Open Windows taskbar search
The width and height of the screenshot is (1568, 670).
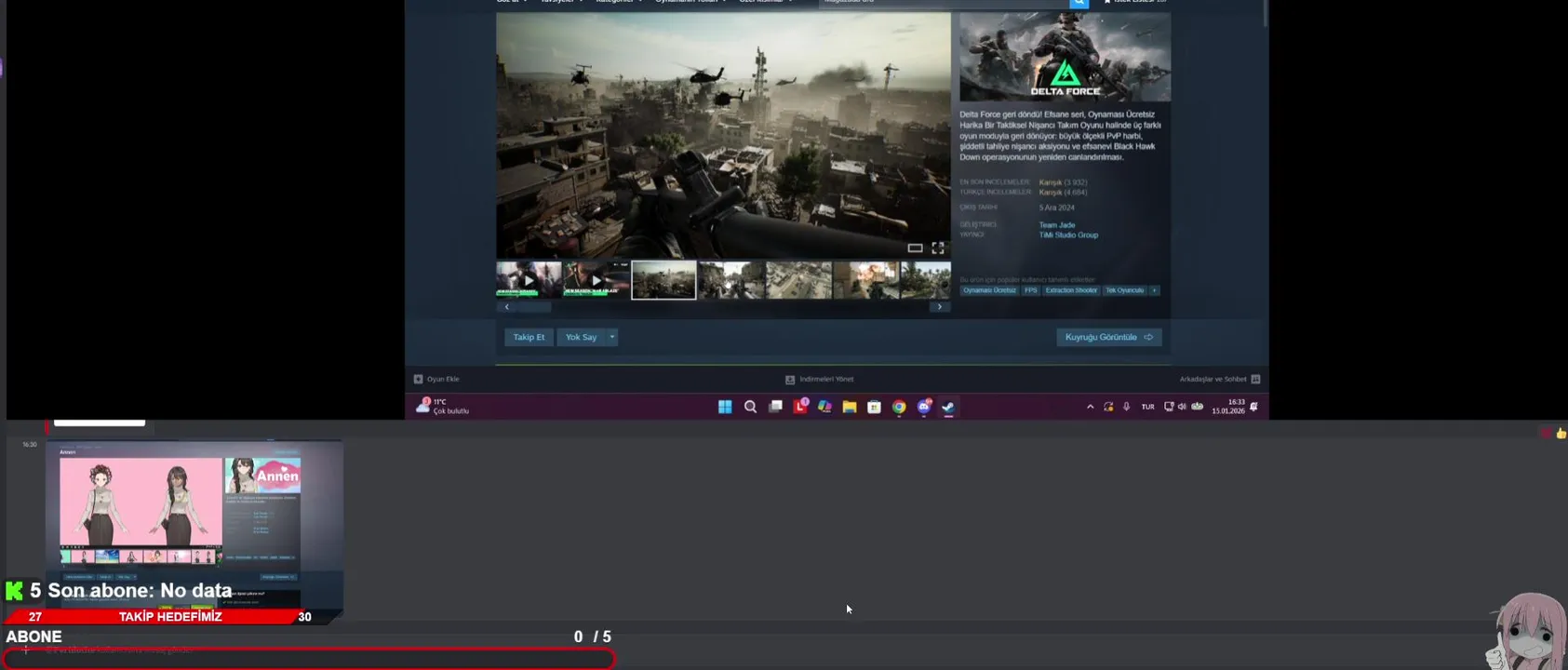coord(750,407)
